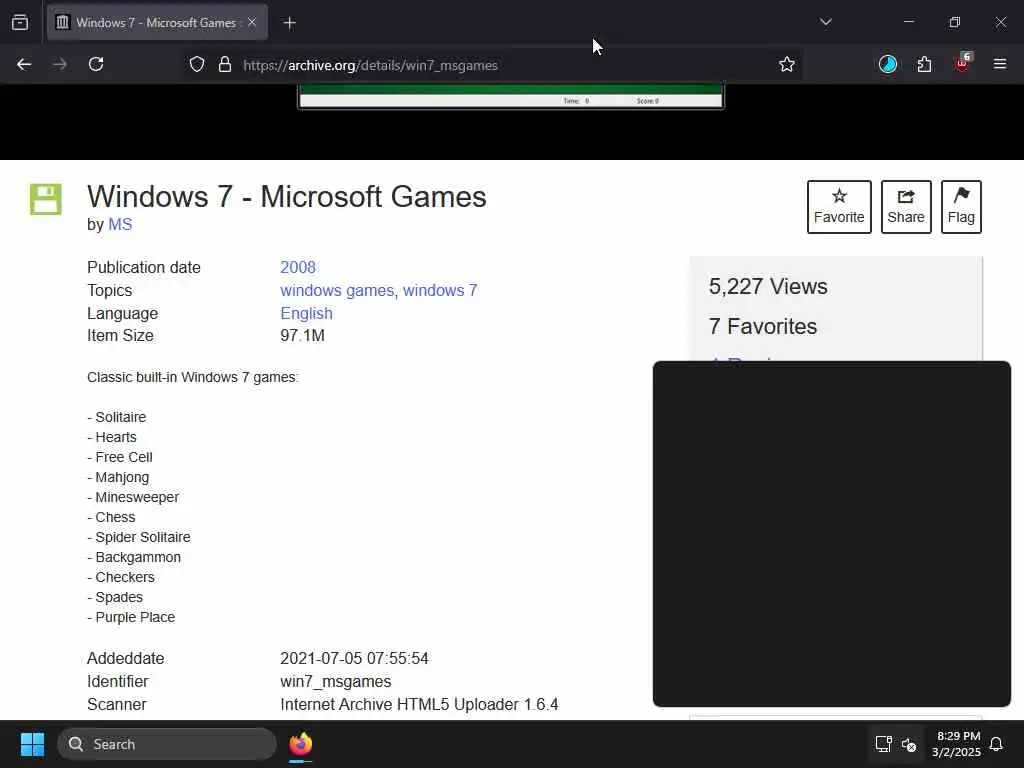Click the 97.1M item size value
Screen dimensions: 1024x768
tap(302, 335)
